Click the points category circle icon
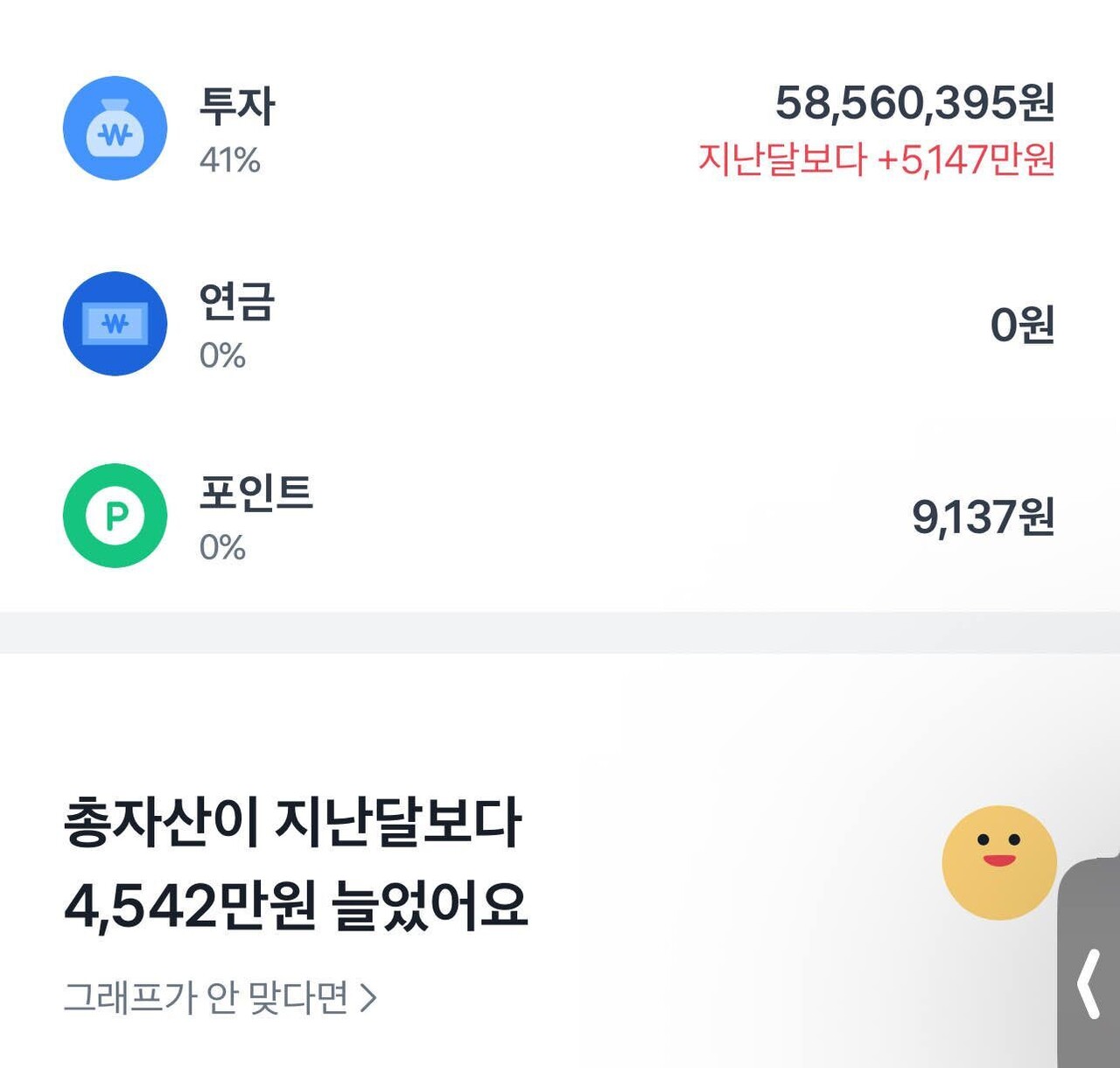Viewport: 1120px width, 1068px height. click(x=114, y=516)
